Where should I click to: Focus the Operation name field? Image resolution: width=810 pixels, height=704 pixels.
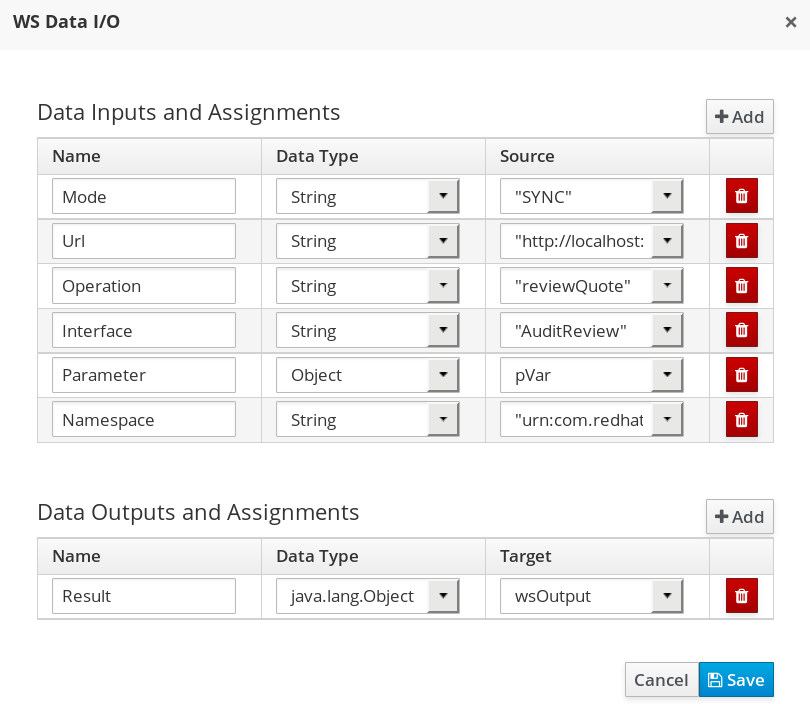(x=144, y=286)
